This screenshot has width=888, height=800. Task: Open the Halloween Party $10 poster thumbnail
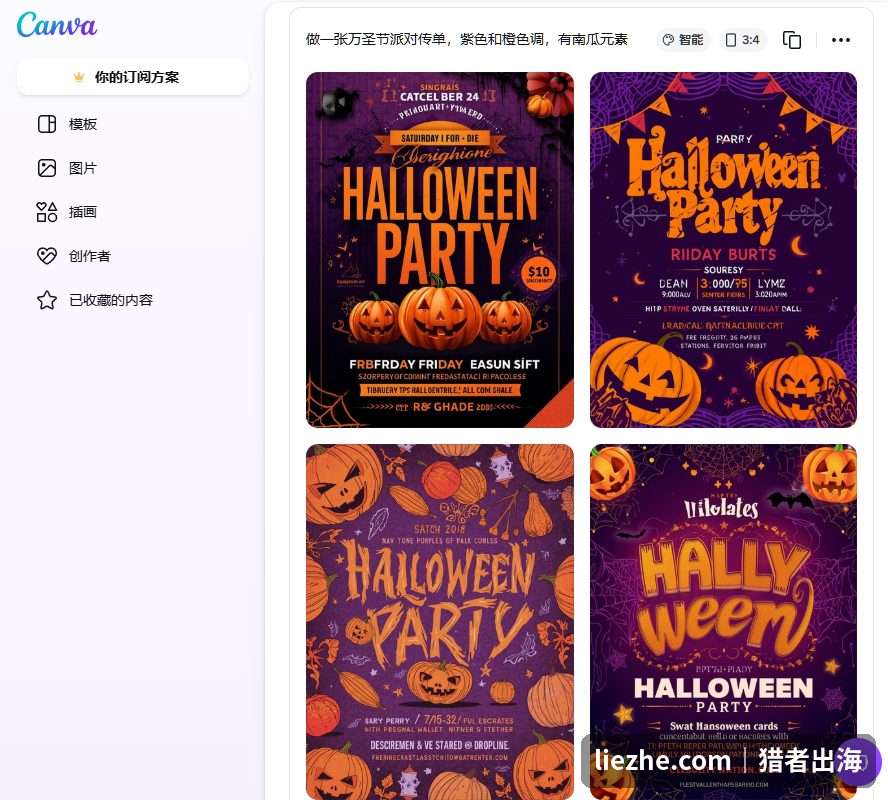[439, 250]
